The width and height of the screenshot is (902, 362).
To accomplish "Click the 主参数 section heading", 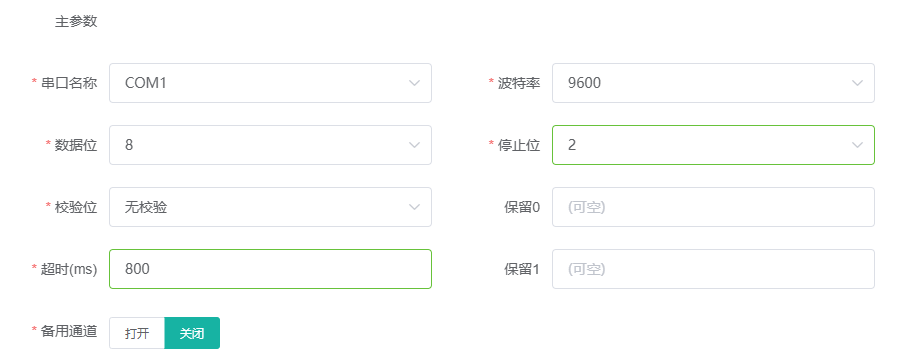I will (x=76, y=22).
